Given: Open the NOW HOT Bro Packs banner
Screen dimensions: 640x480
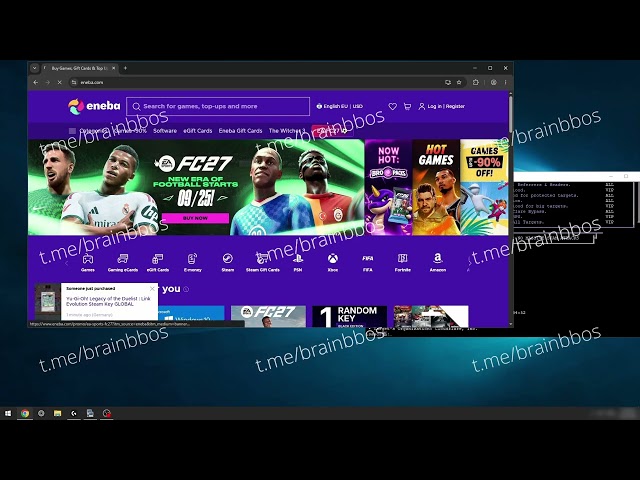Looking at the screenshot, I should coord(388,187).
